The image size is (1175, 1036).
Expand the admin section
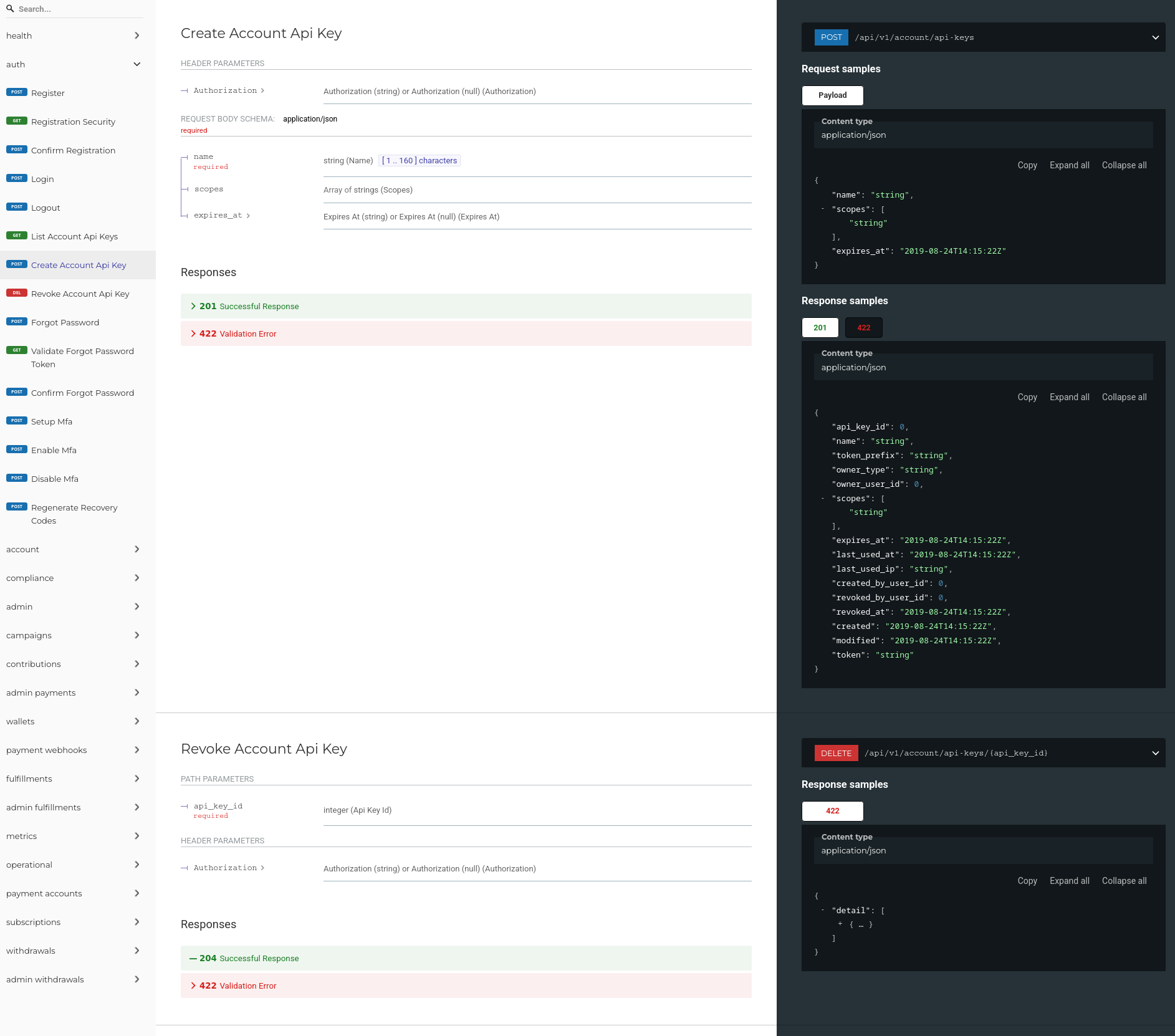[78, 607]
